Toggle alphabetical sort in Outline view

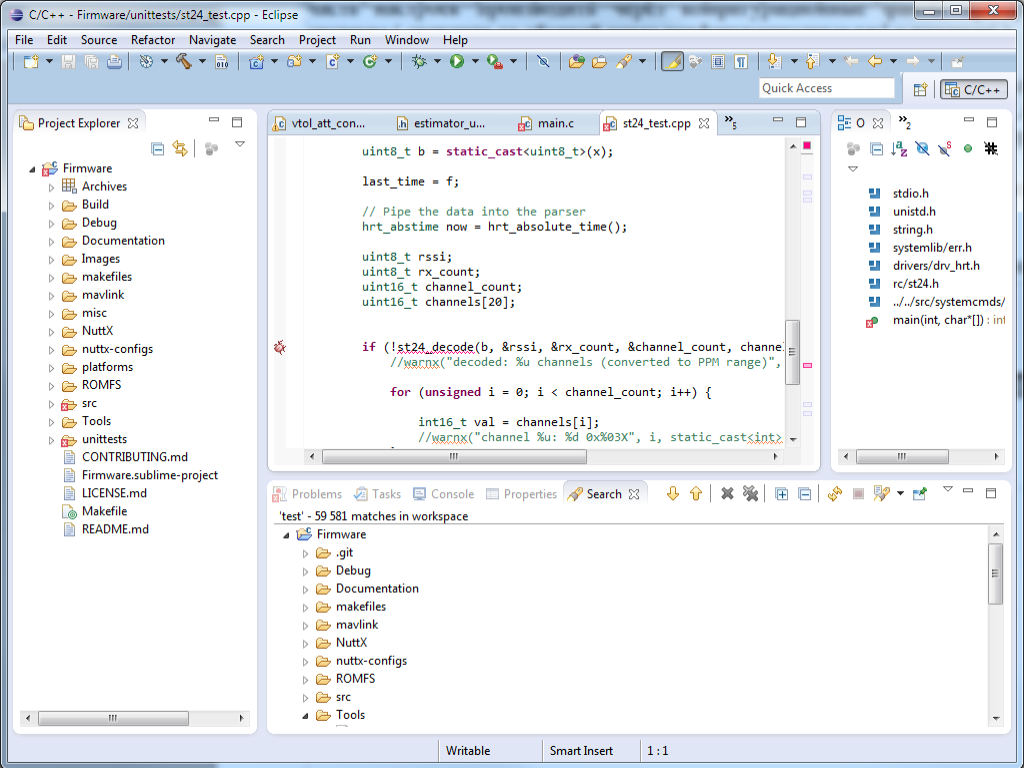899,149
